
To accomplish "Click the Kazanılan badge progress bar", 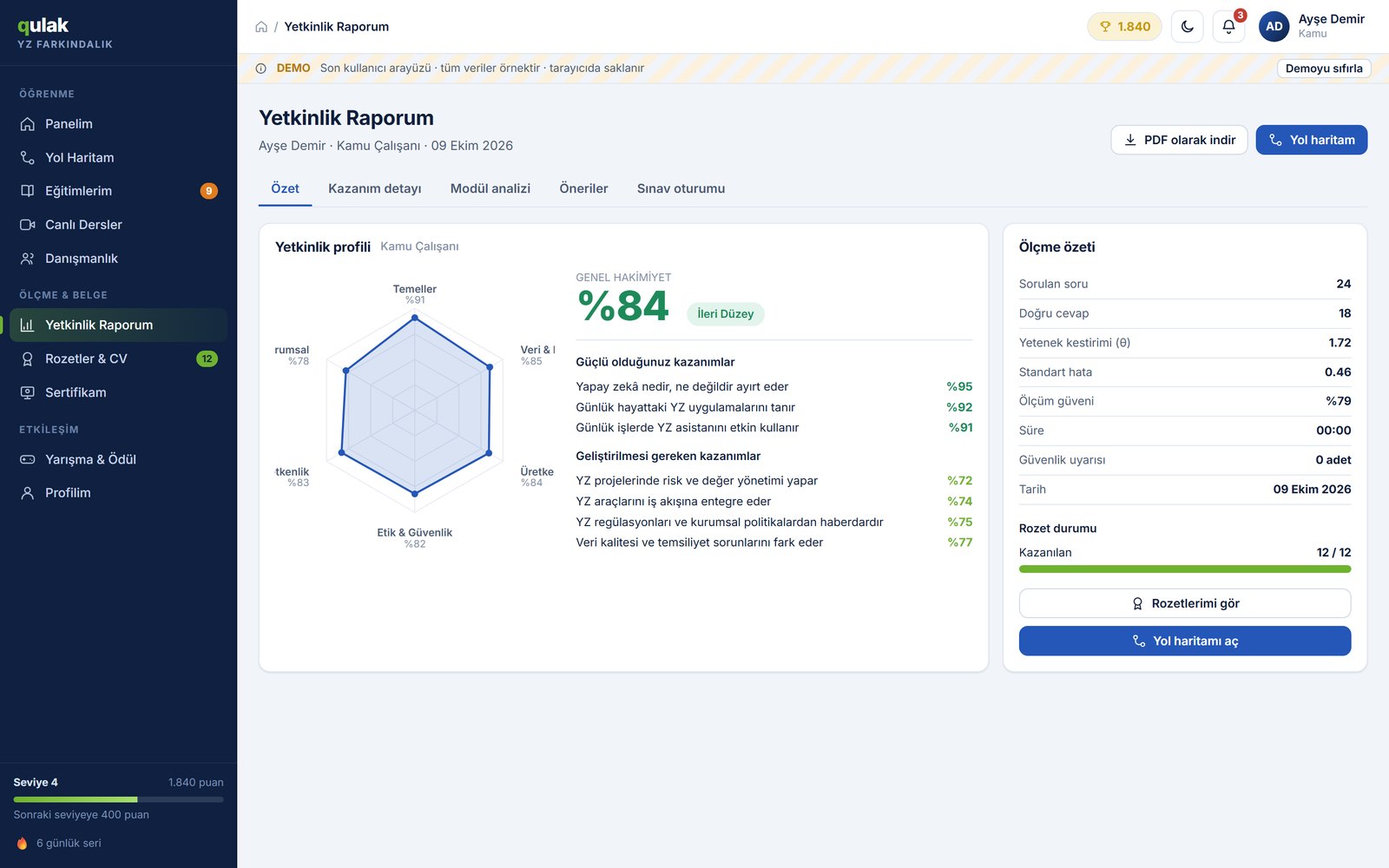I will coord(1185,569).
